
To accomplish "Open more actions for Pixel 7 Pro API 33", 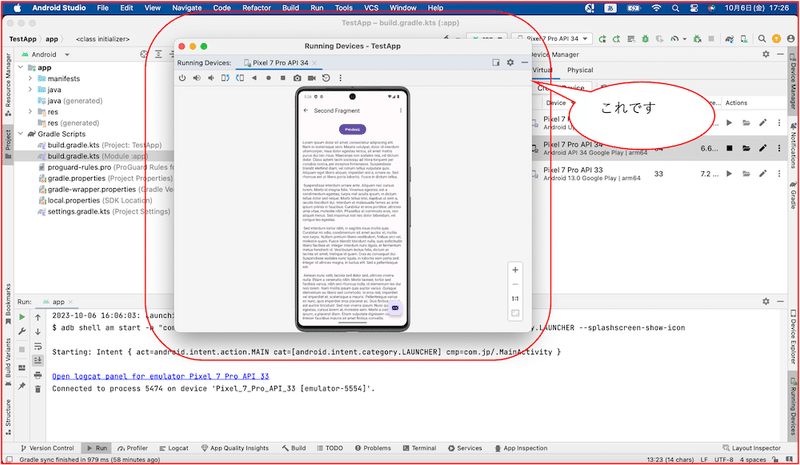I will coord(779,174).
